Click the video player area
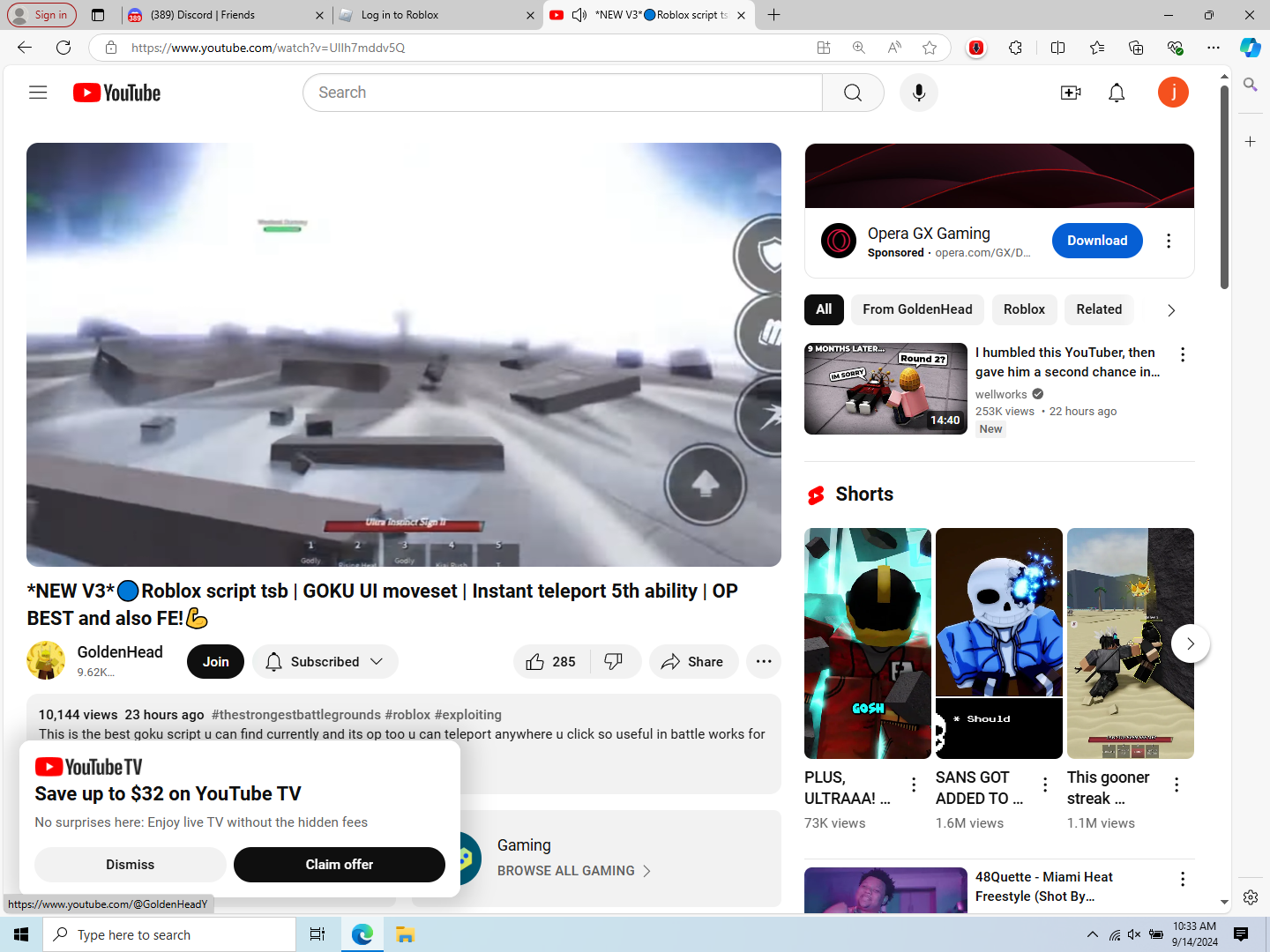This screenshot has width=1270, height=952. [404, 354]
